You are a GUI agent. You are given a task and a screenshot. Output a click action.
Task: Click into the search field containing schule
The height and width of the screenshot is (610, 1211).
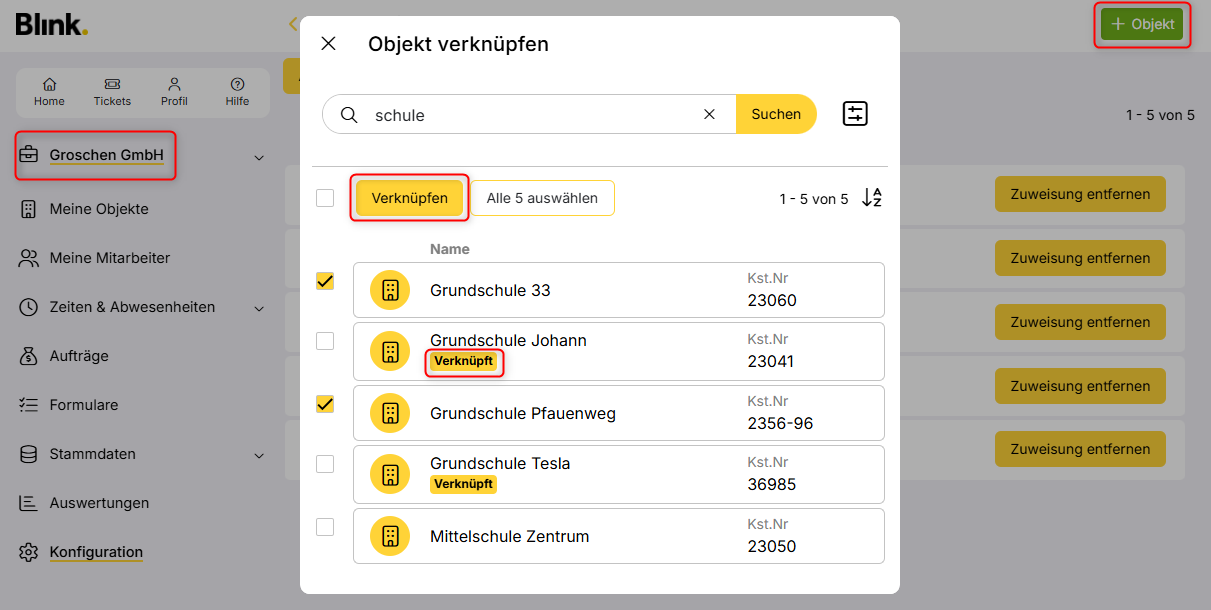530,115
